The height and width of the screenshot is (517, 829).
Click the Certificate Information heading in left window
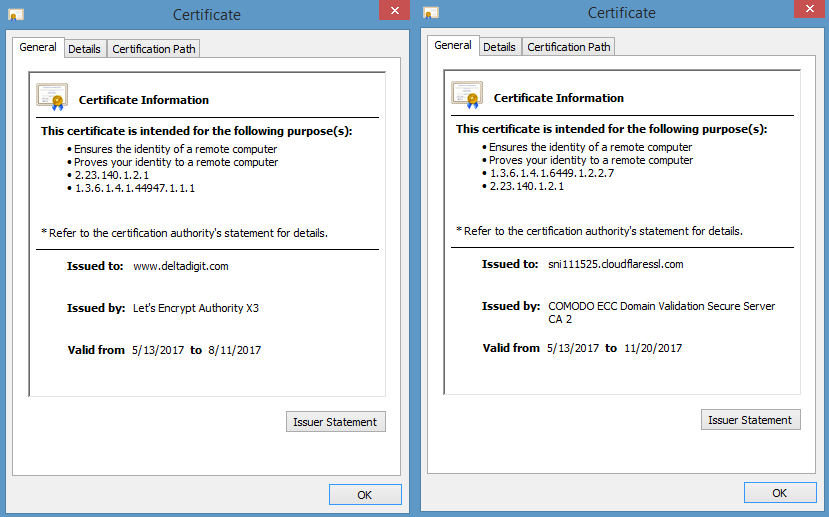click(x=144, y=100)
